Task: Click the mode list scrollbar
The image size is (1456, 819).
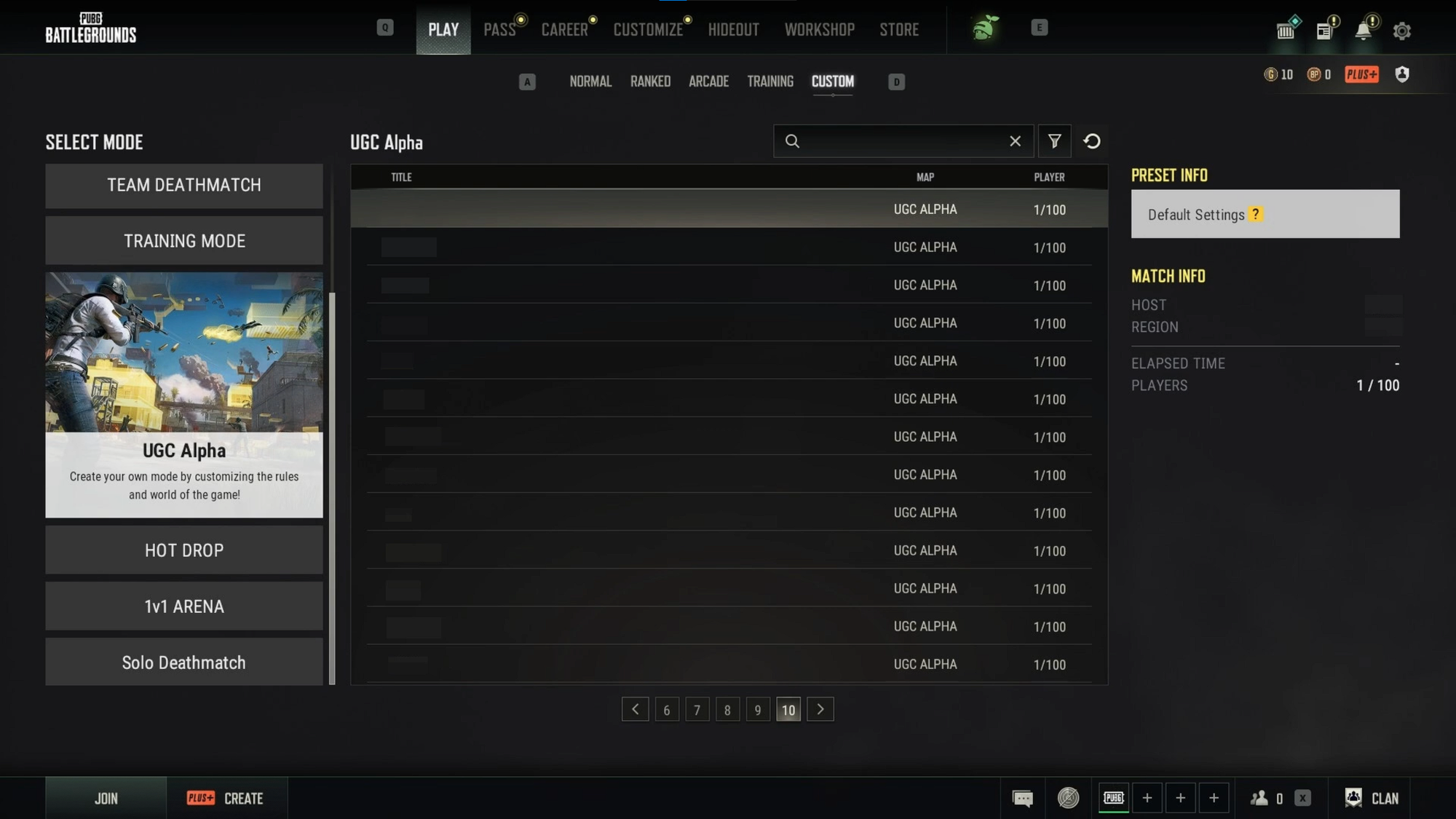Action: pyautogui.click(x=332, y=488)
